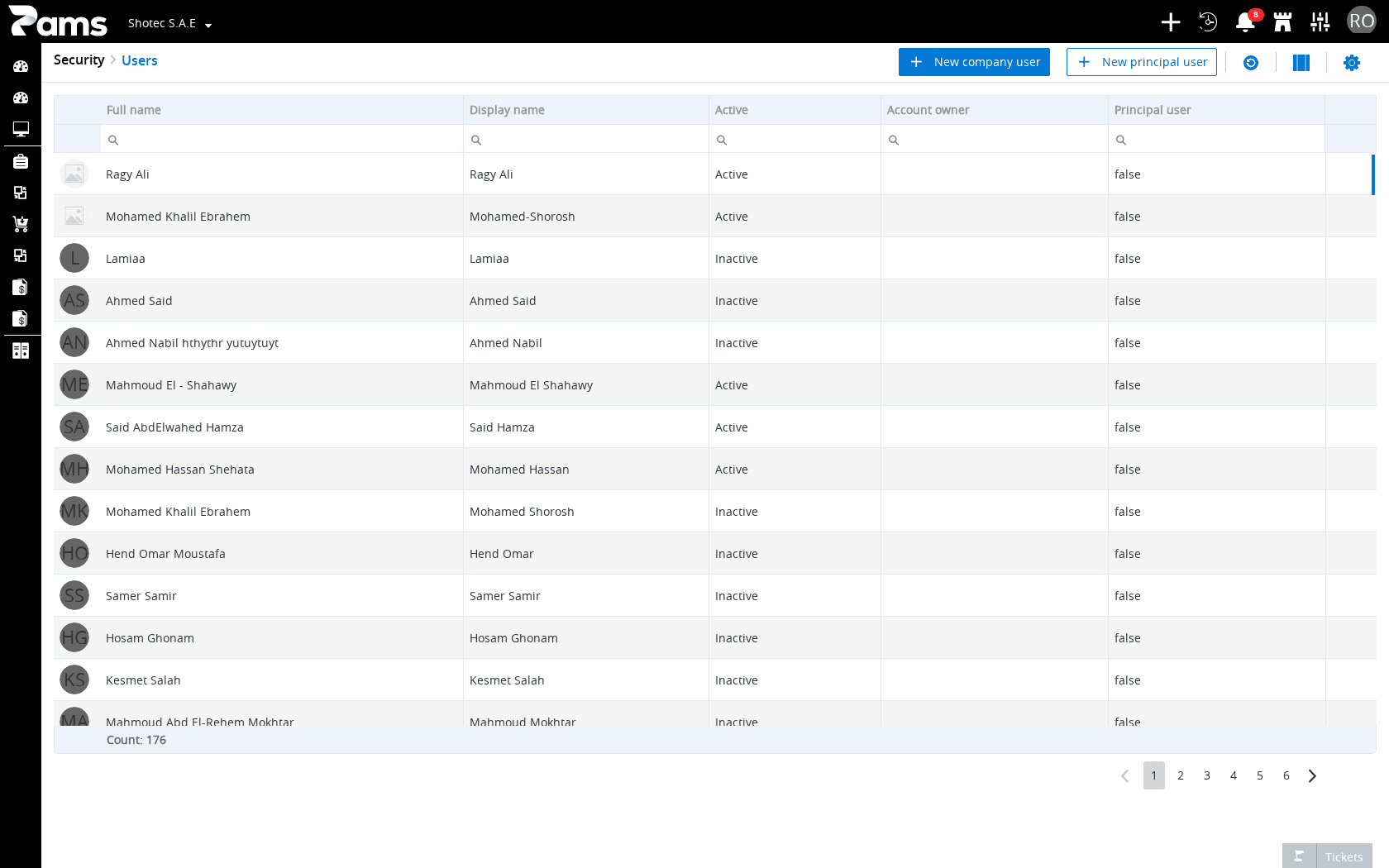Sort by Active column header
Image resolution: width=1389 pixels, height=868 pixels.
[x=795, y=110]
